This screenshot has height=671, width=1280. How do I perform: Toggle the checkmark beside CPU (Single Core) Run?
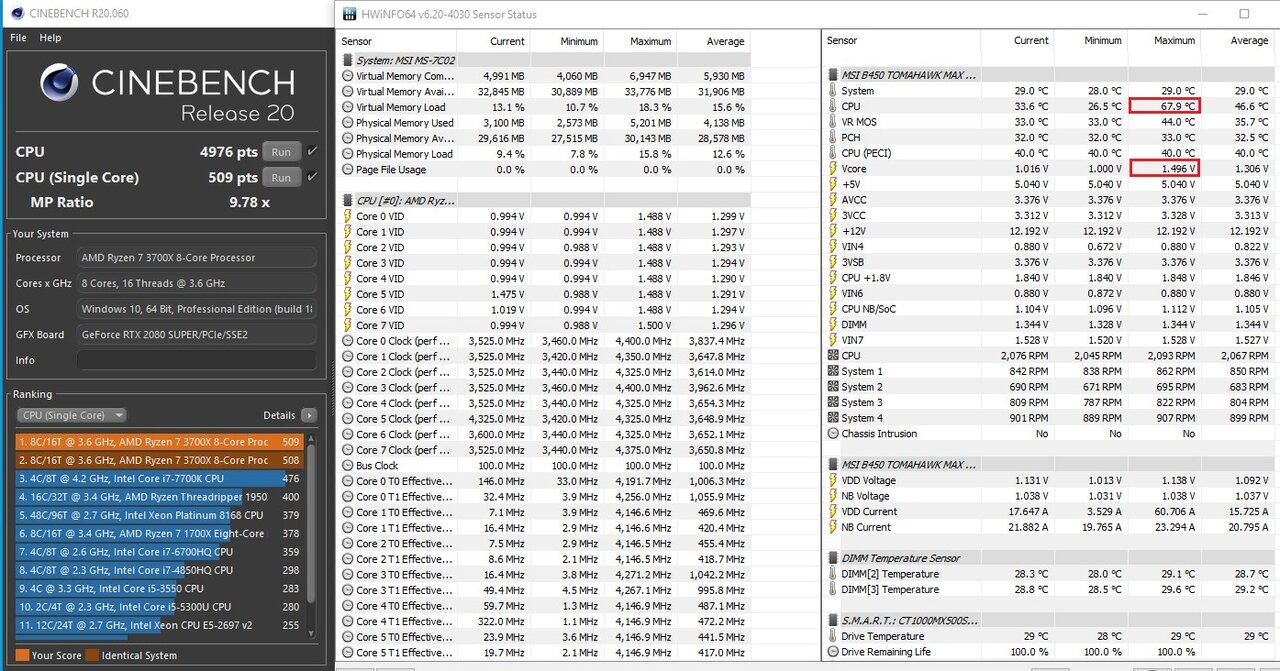tap(312, 177)
